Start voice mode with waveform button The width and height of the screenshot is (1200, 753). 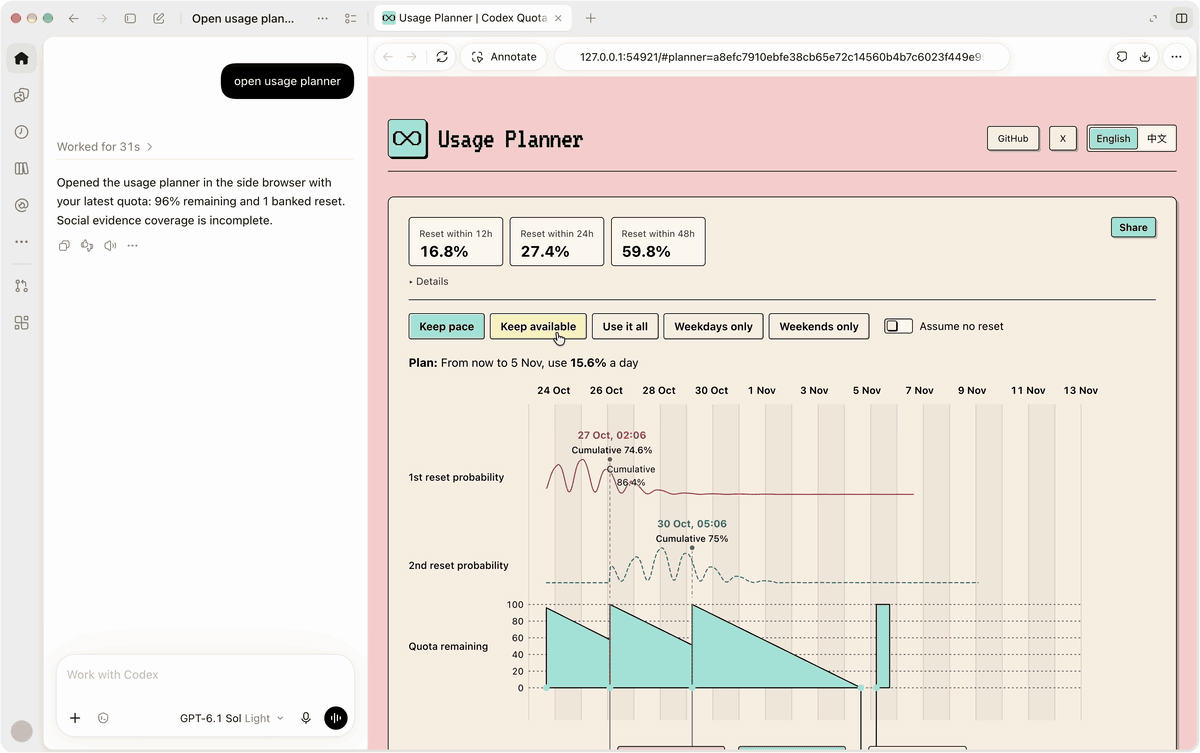336,718
